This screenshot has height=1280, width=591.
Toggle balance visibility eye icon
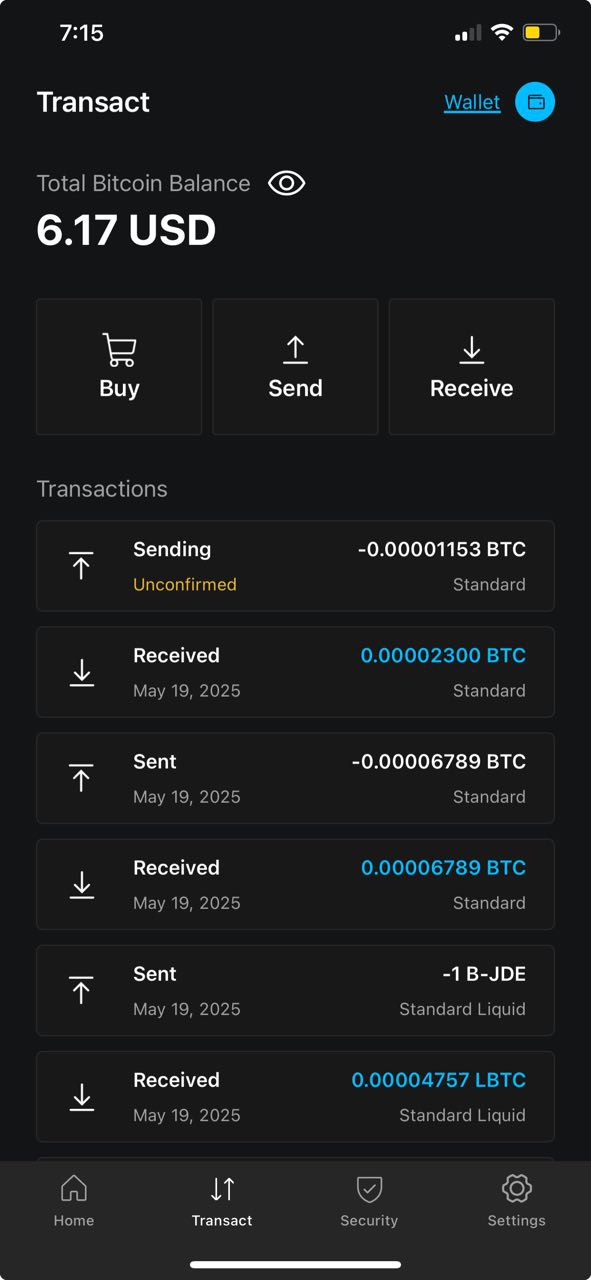click(x=287, y=183)
